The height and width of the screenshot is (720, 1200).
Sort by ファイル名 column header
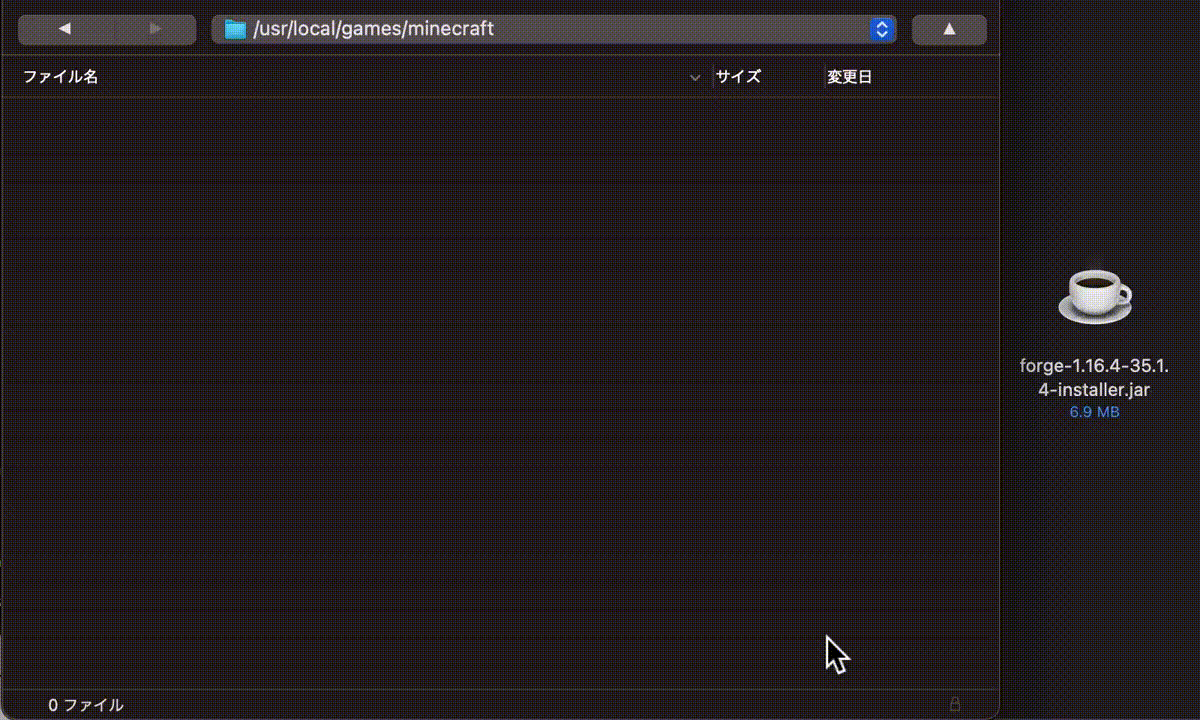pyautogui.click(x=60, y=77)
